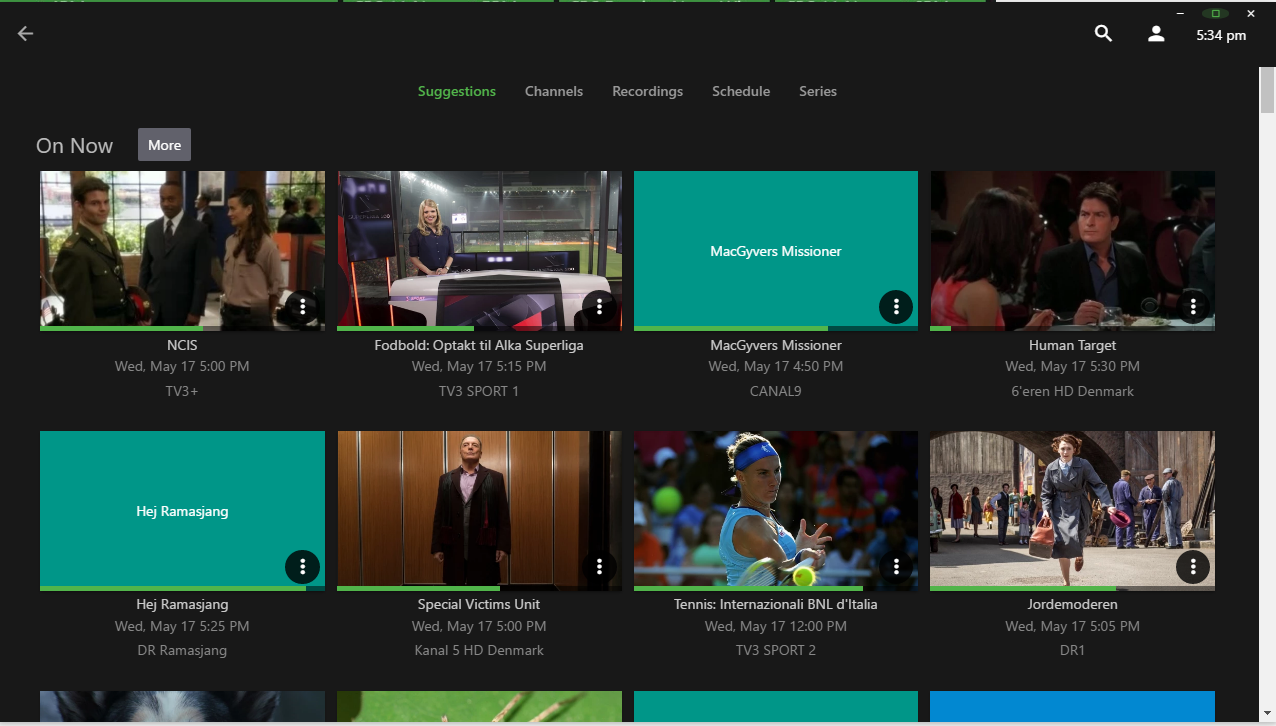The image size is (1276, 726).
Task: Select the Suggestions tab
Action: (x=456, y=91)
